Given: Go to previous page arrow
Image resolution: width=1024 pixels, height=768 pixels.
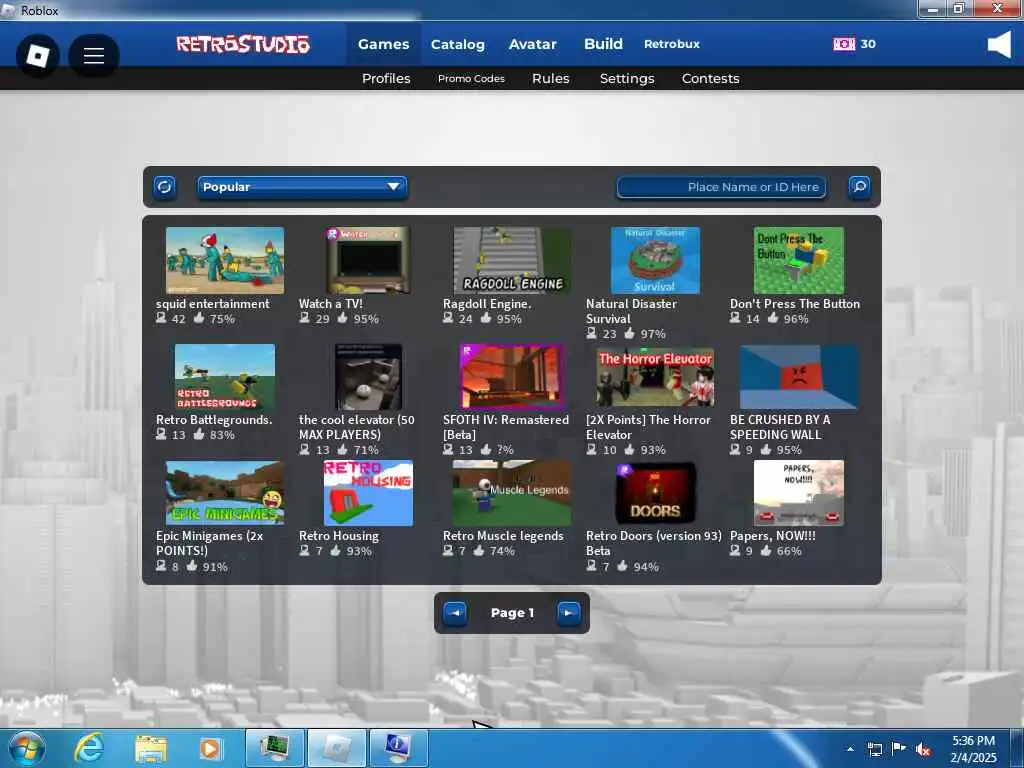Looking at the screenshot, I should (x=455, y=613).
